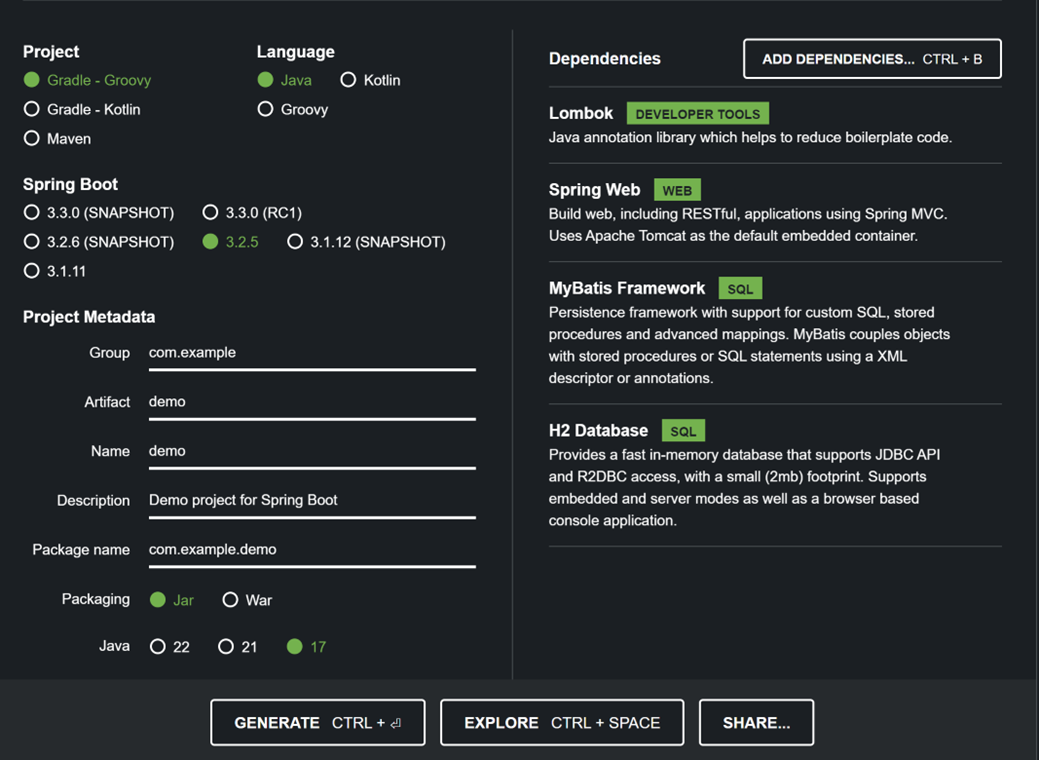
Task: Click the Developer Tools tag badge
Action: [x=698, y=114]
